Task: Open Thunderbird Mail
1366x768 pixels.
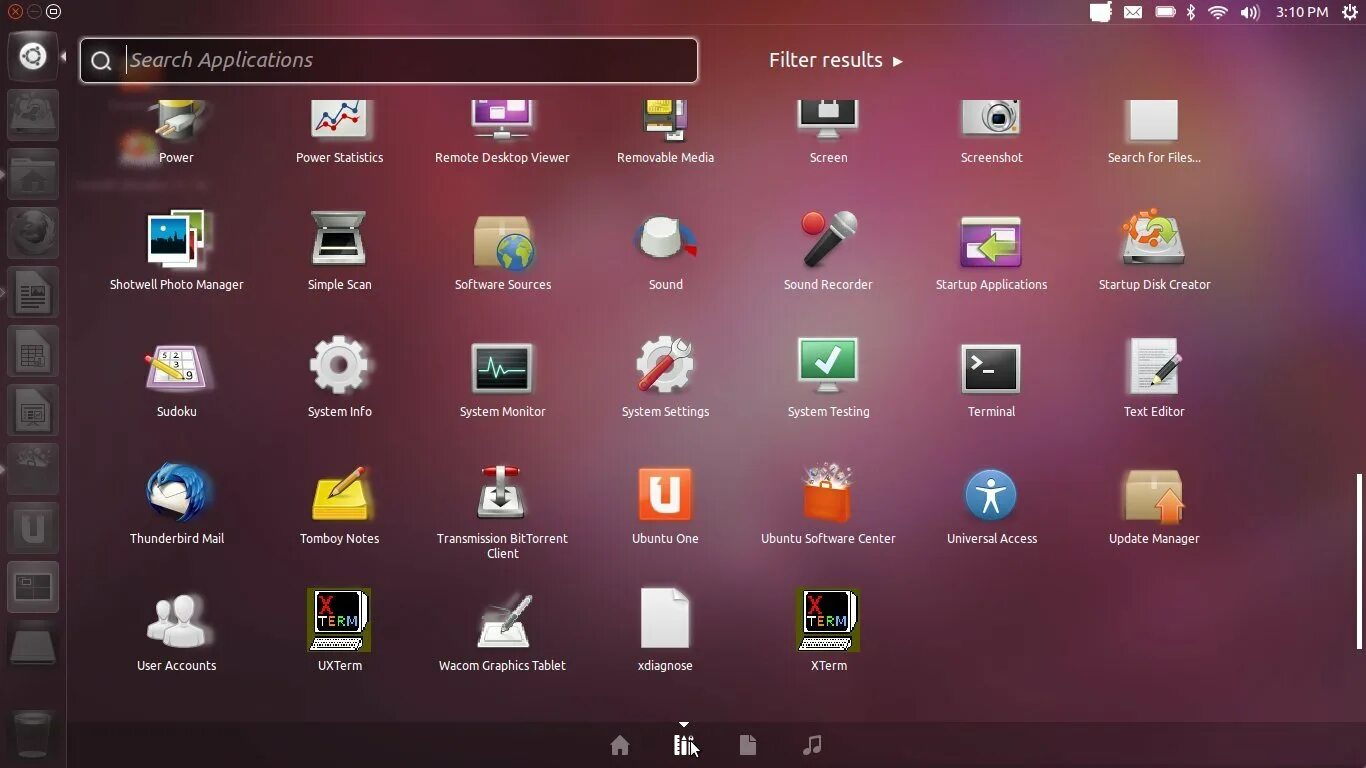Action: 176,504
